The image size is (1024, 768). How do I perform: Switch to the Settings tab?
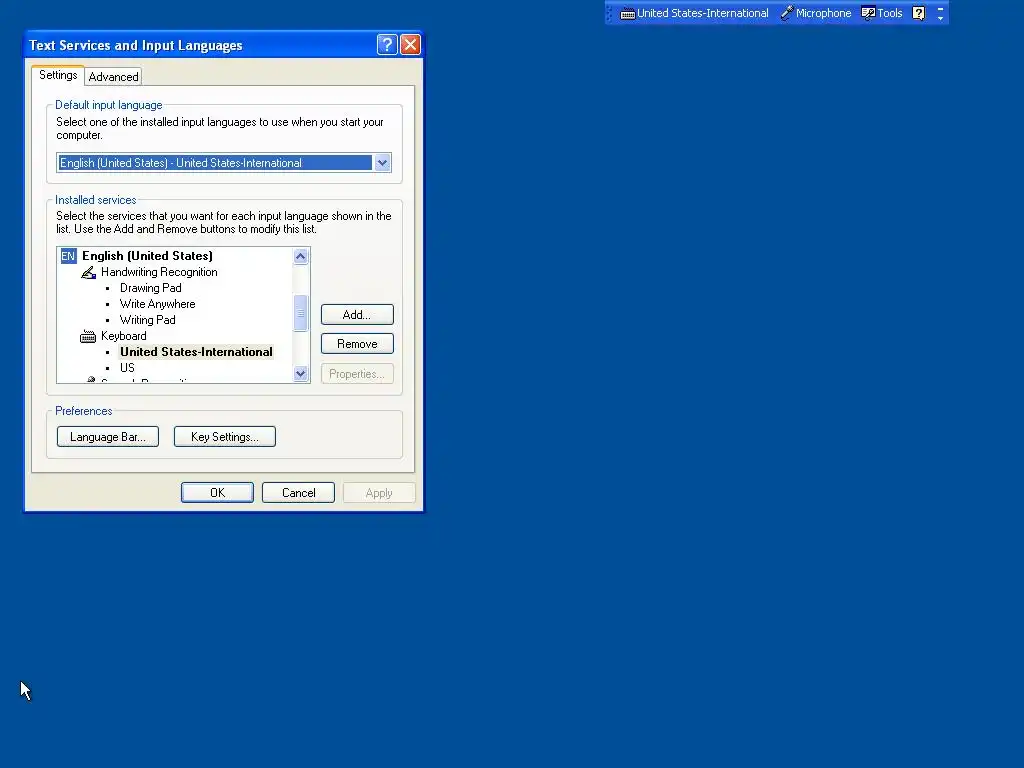pos(58,75)
